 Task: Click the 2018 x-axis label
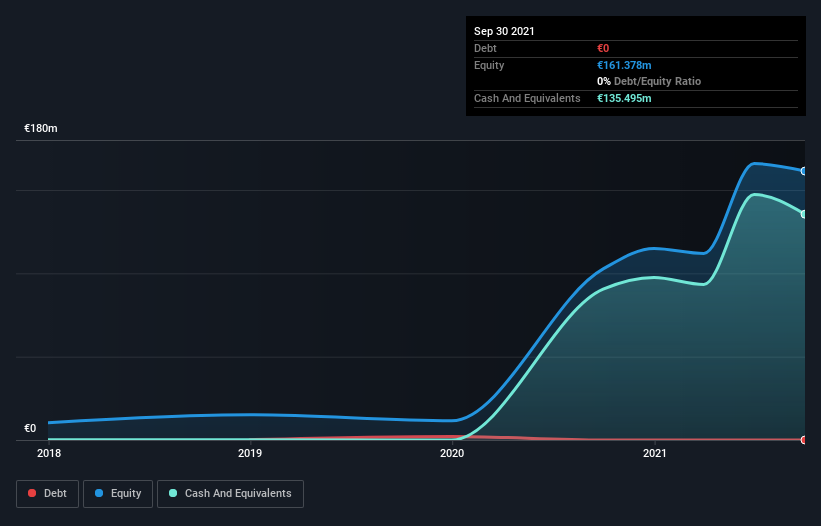coord(49,453)
